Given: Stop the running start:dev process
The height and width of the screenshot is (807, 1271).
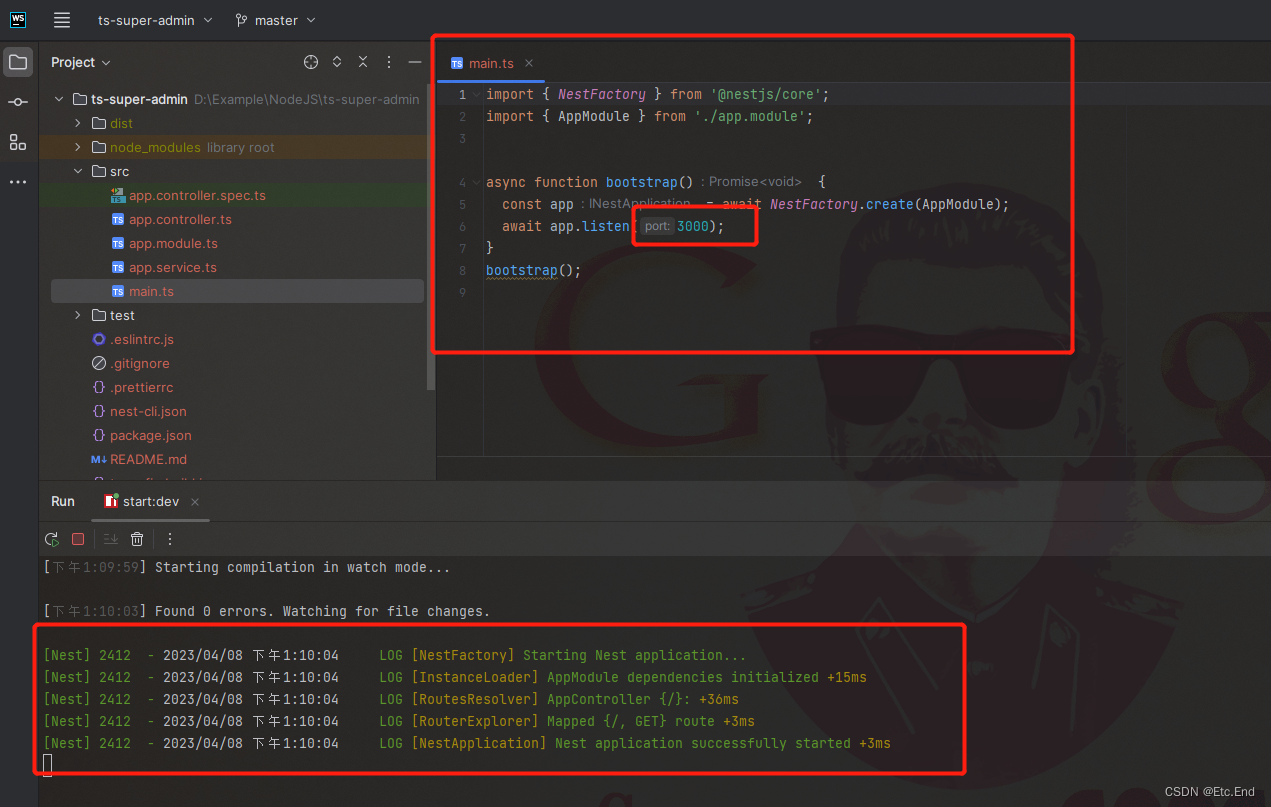Looking at the screenshot, I should [78, 539].
